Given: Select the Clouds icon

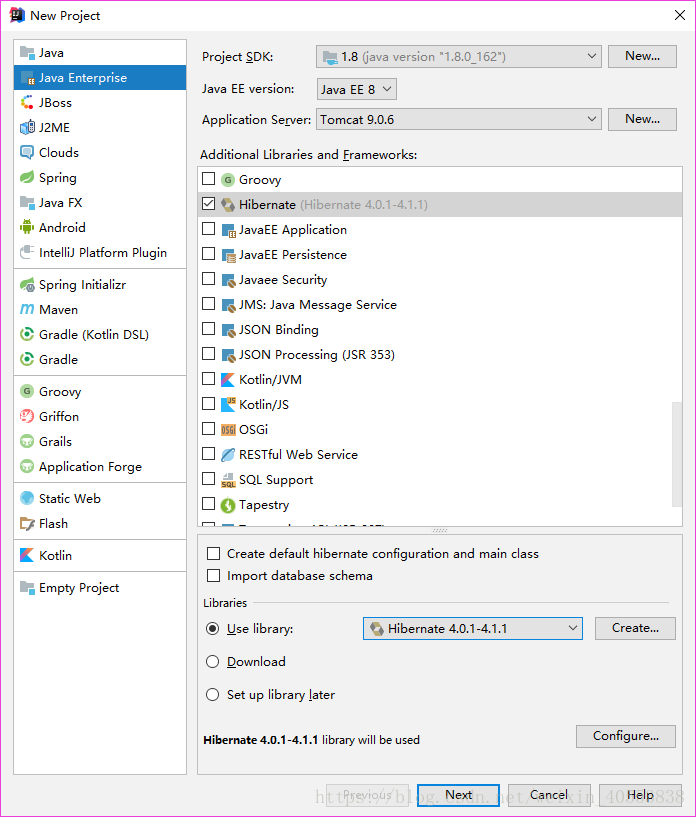Looking at the screenshot, I should click(x=27, y=153).
